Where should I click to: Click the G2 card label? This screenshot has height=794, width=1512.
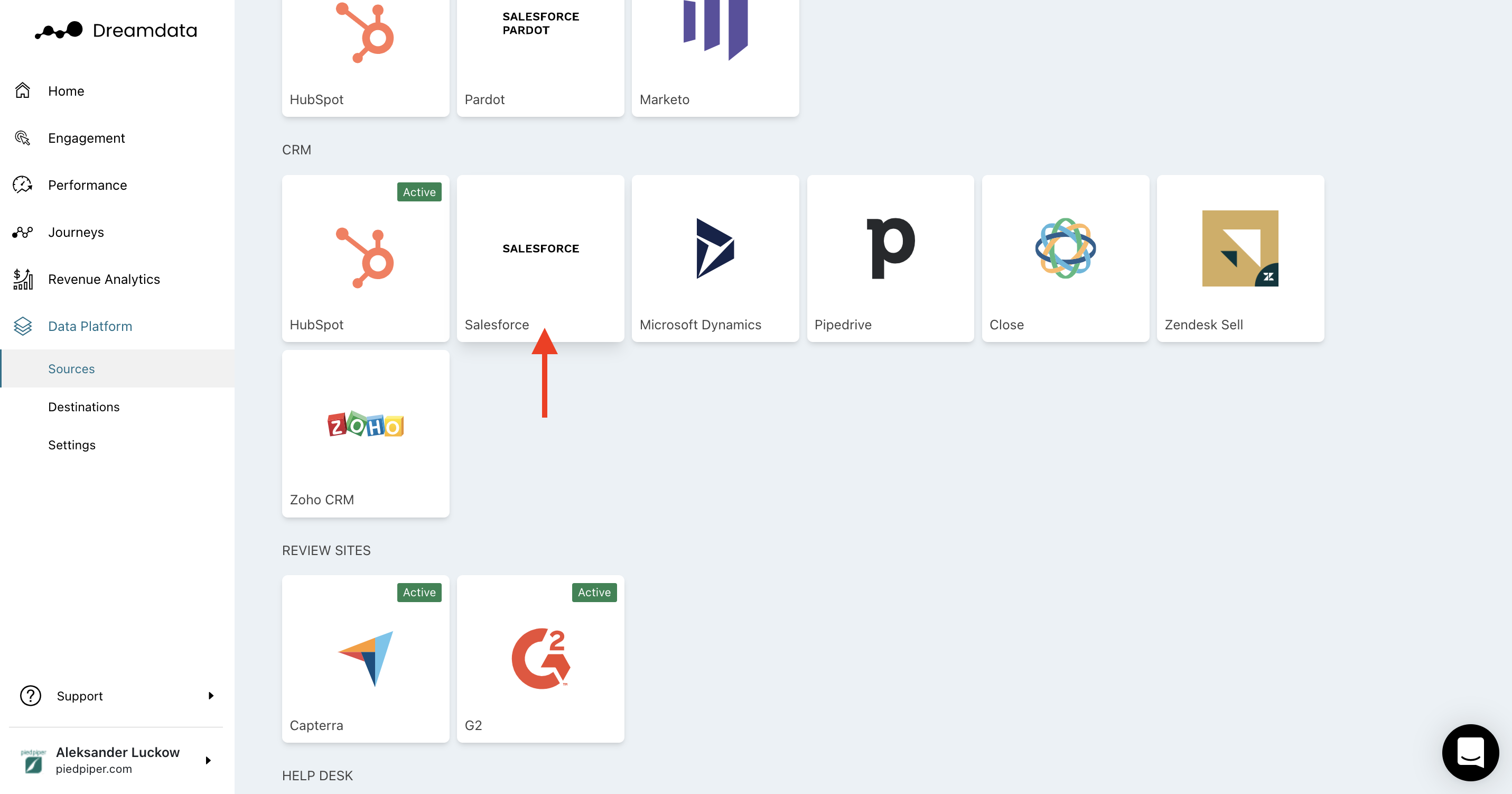473,725
